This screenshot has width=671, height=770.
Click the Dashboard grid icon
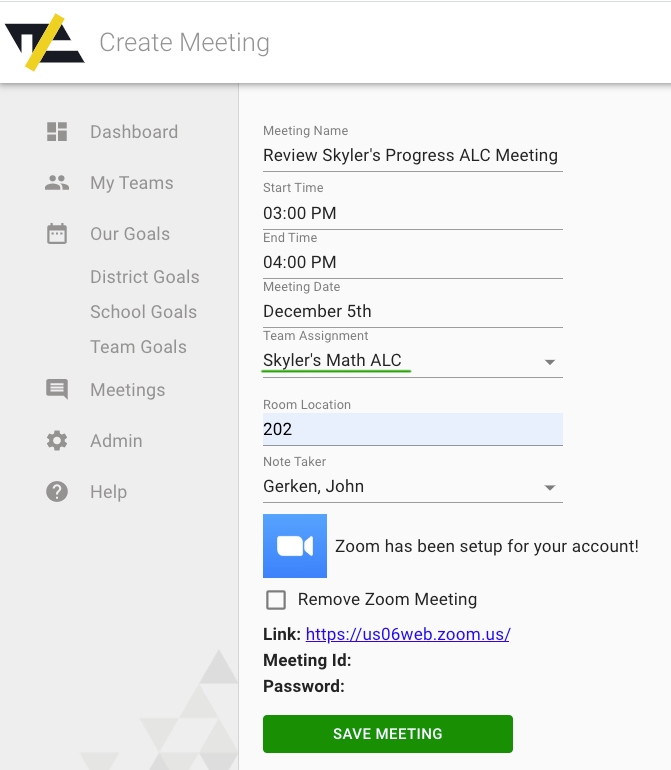(57, 132)
